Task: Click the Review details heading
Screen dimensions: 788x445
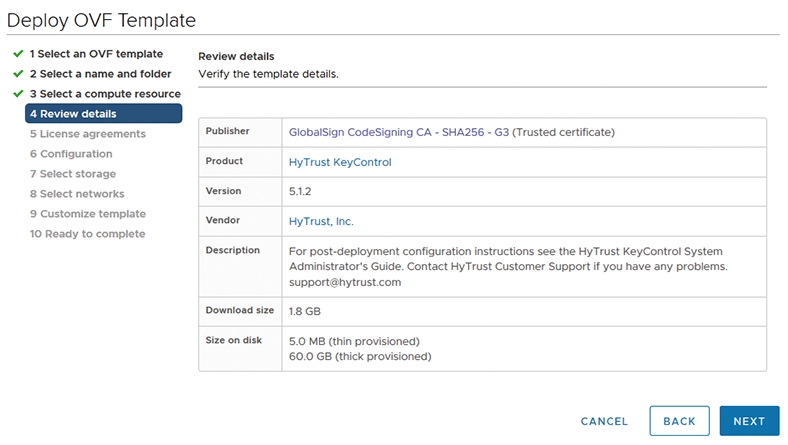Action: point(236,56)
